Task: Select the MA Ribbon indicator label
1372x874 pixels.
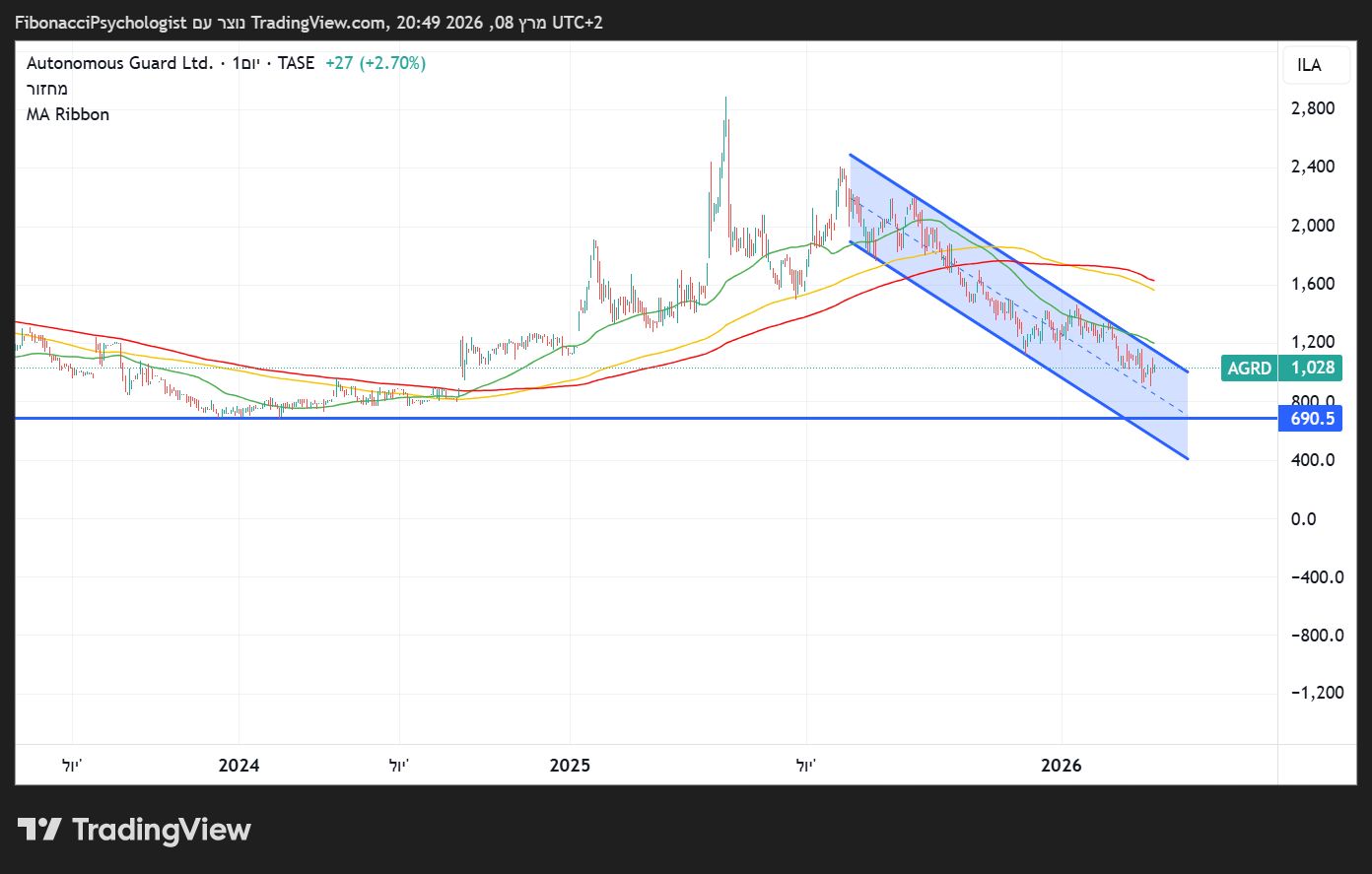Action: click(68, 114)
